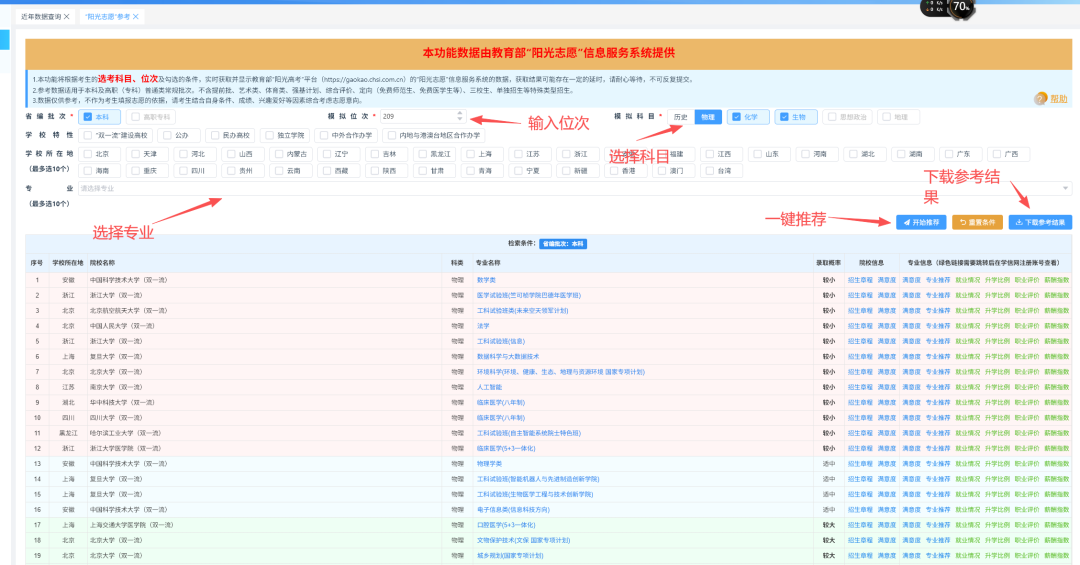Close the "阳光志愿"参考 tab
The width and height of the screenshot is (1080, 565).
point(136,17)
